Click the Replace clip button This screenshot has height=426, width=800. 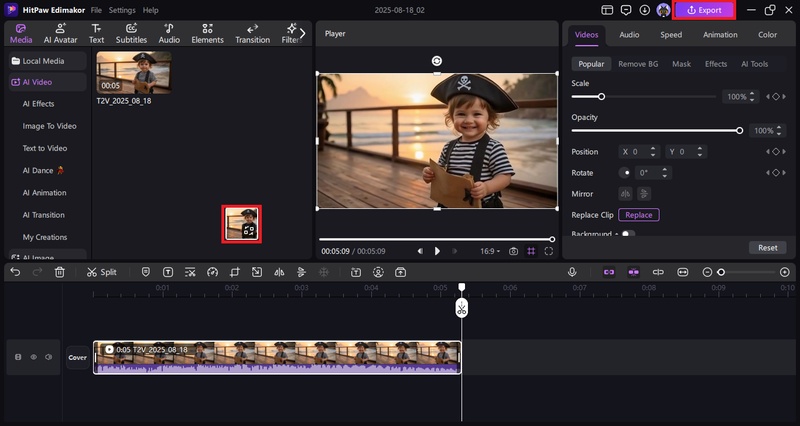coord(639,215)
